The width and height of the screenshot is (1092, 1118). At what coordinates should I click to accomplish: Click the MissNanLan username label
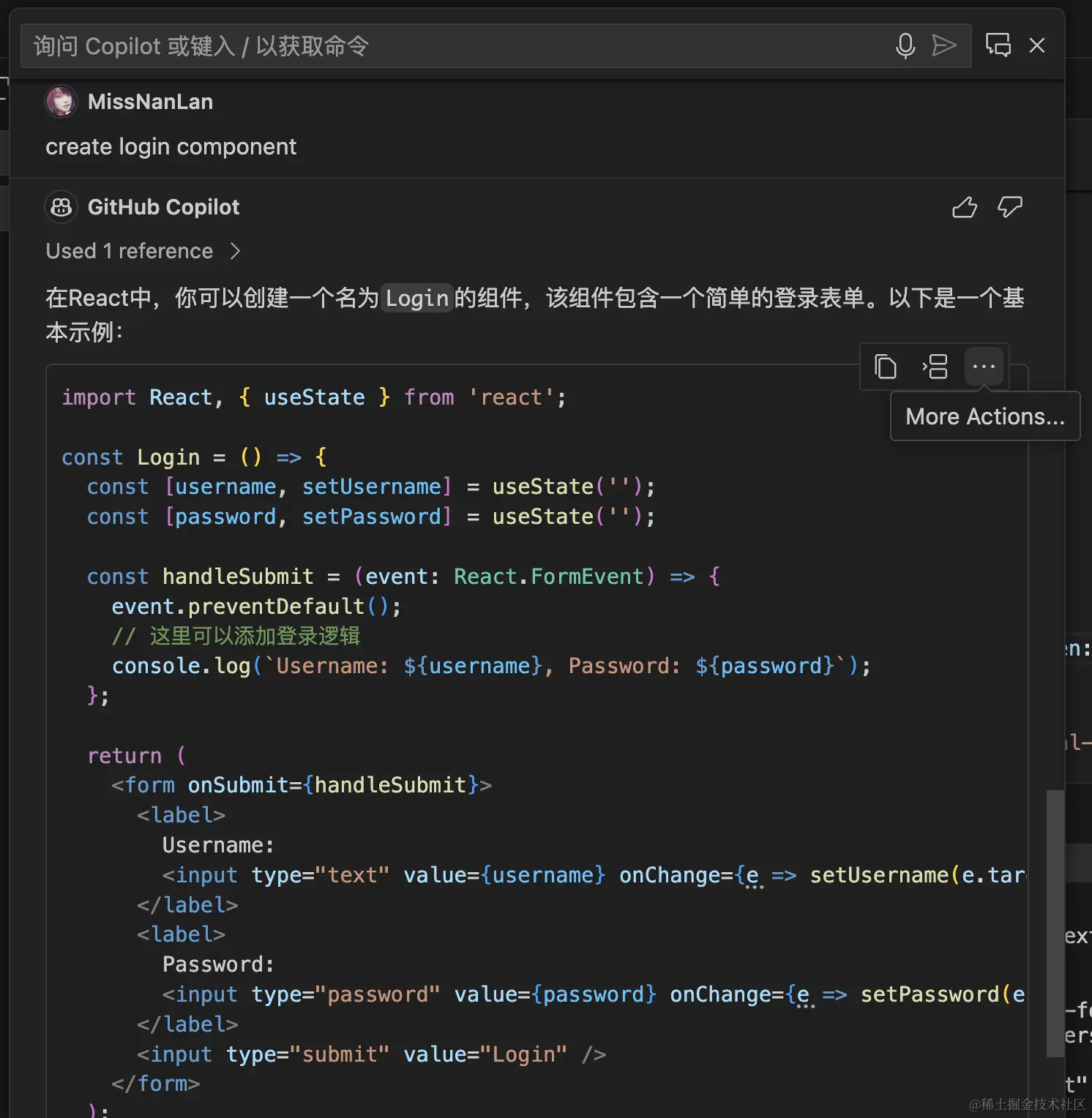pyautogui.click(x=150, y=102)
